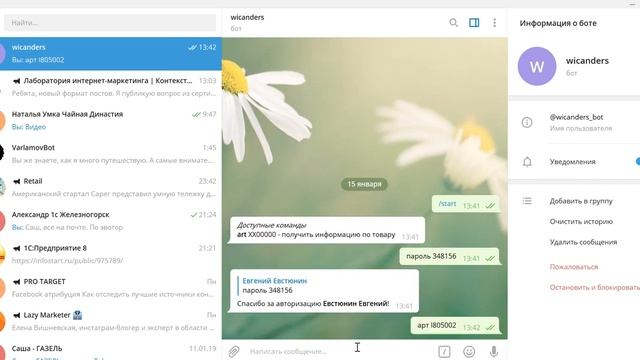This screenshot has height=360, width=640.
Task: Click Остановить и блокировать
Action: [595, 287]
